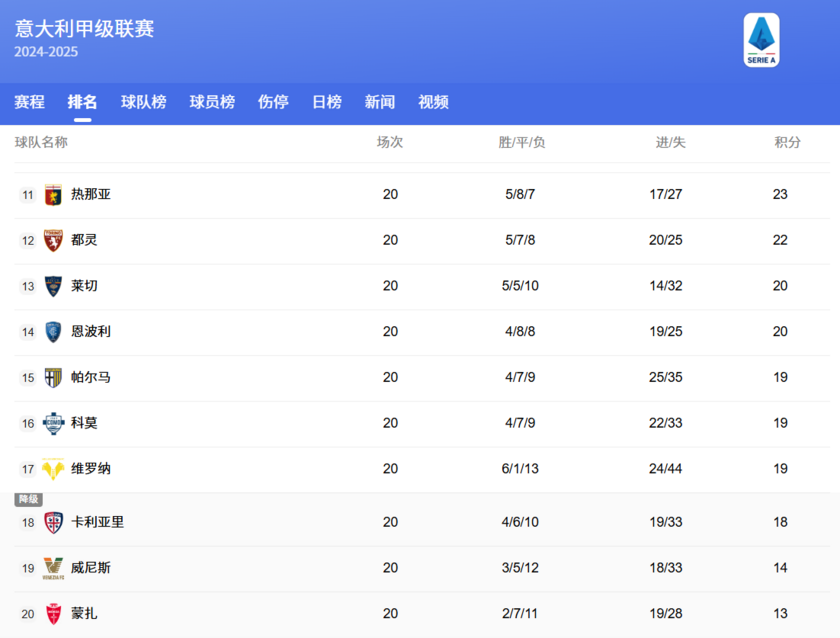Switch to the 新闻 tab
This screenshot has width=840, height=638.
pyautogui.click(x=380, y=101)
